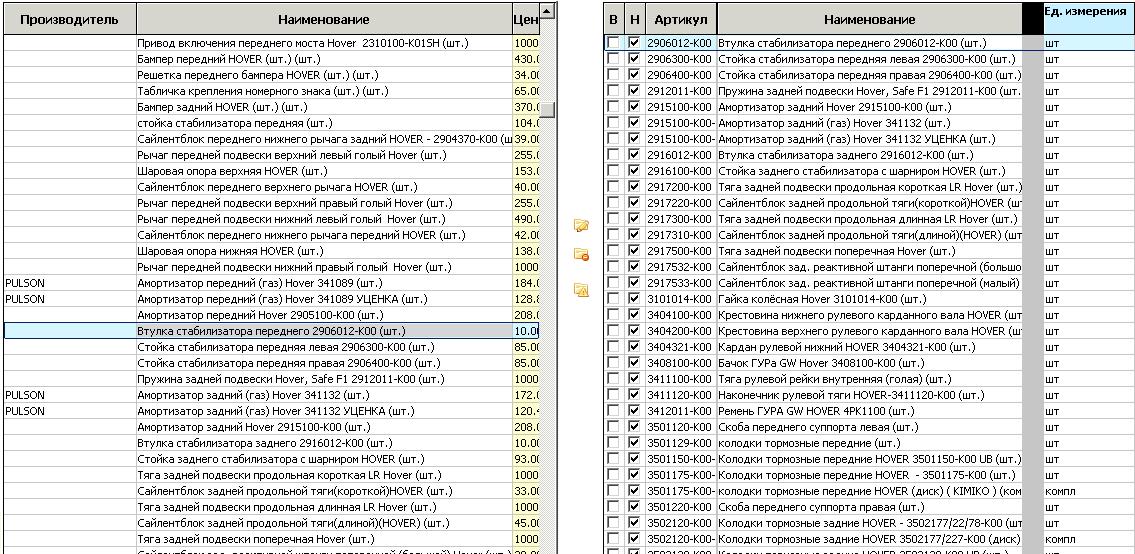Click the folder with red minus icon
This screenshot has height=554, width=1135.
[581, 254]
